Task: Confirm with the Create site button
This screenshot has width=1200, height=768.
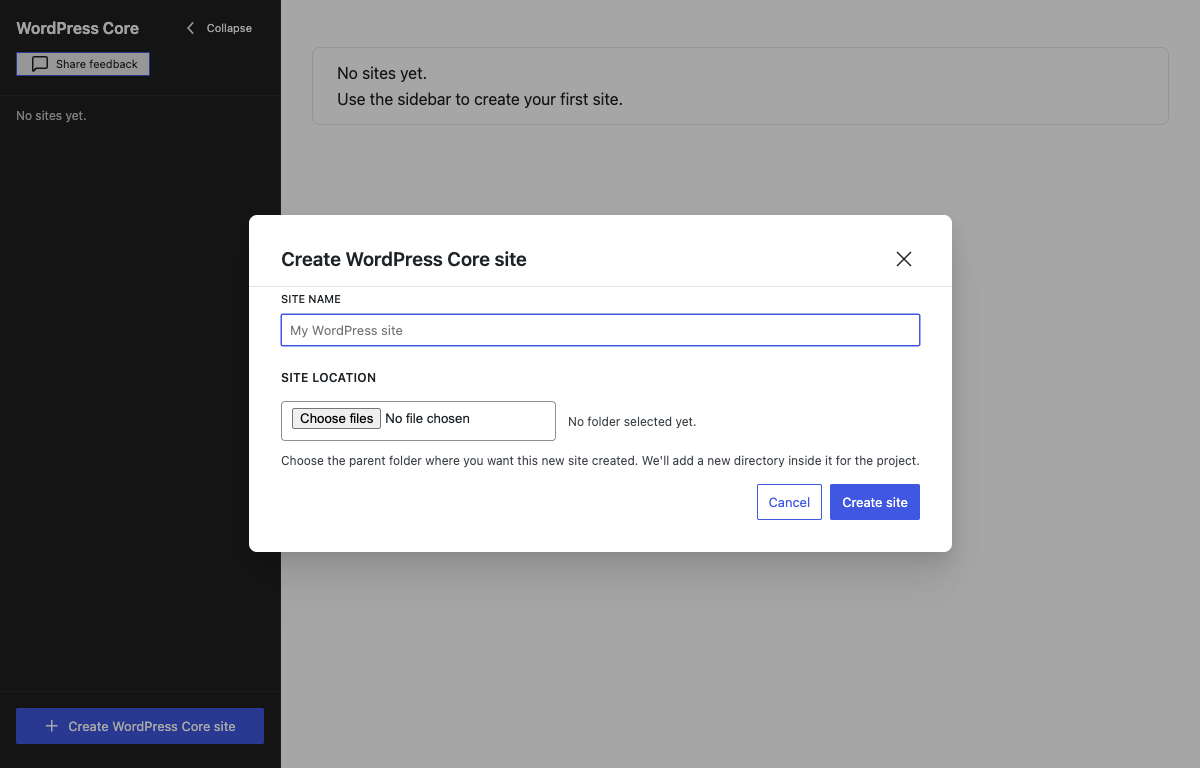Action: click(x=875, y=502)
